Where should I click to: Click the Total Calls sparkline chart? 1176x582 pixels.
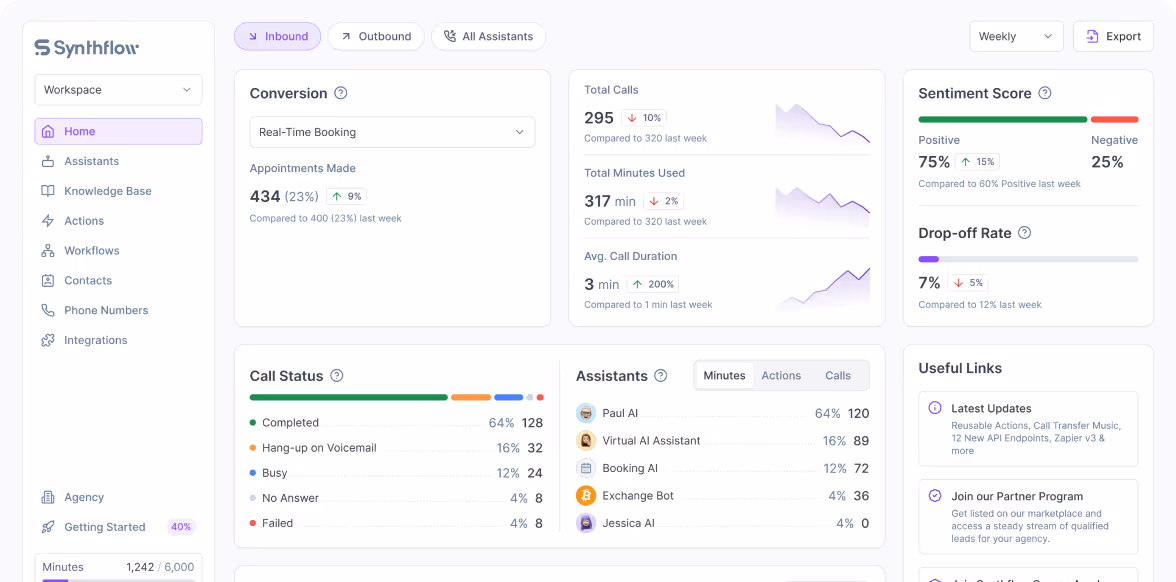823,124
